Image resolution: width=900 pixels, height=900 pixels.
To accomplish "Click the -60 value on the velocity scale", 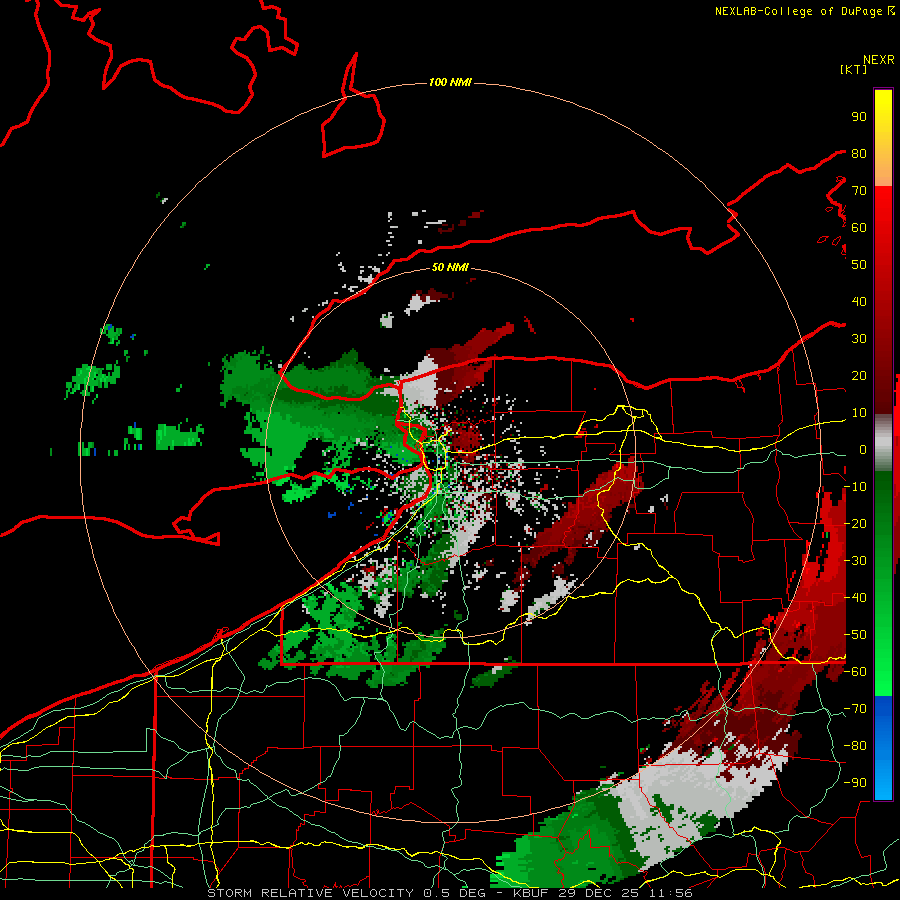I will click(x=855, y=672).
